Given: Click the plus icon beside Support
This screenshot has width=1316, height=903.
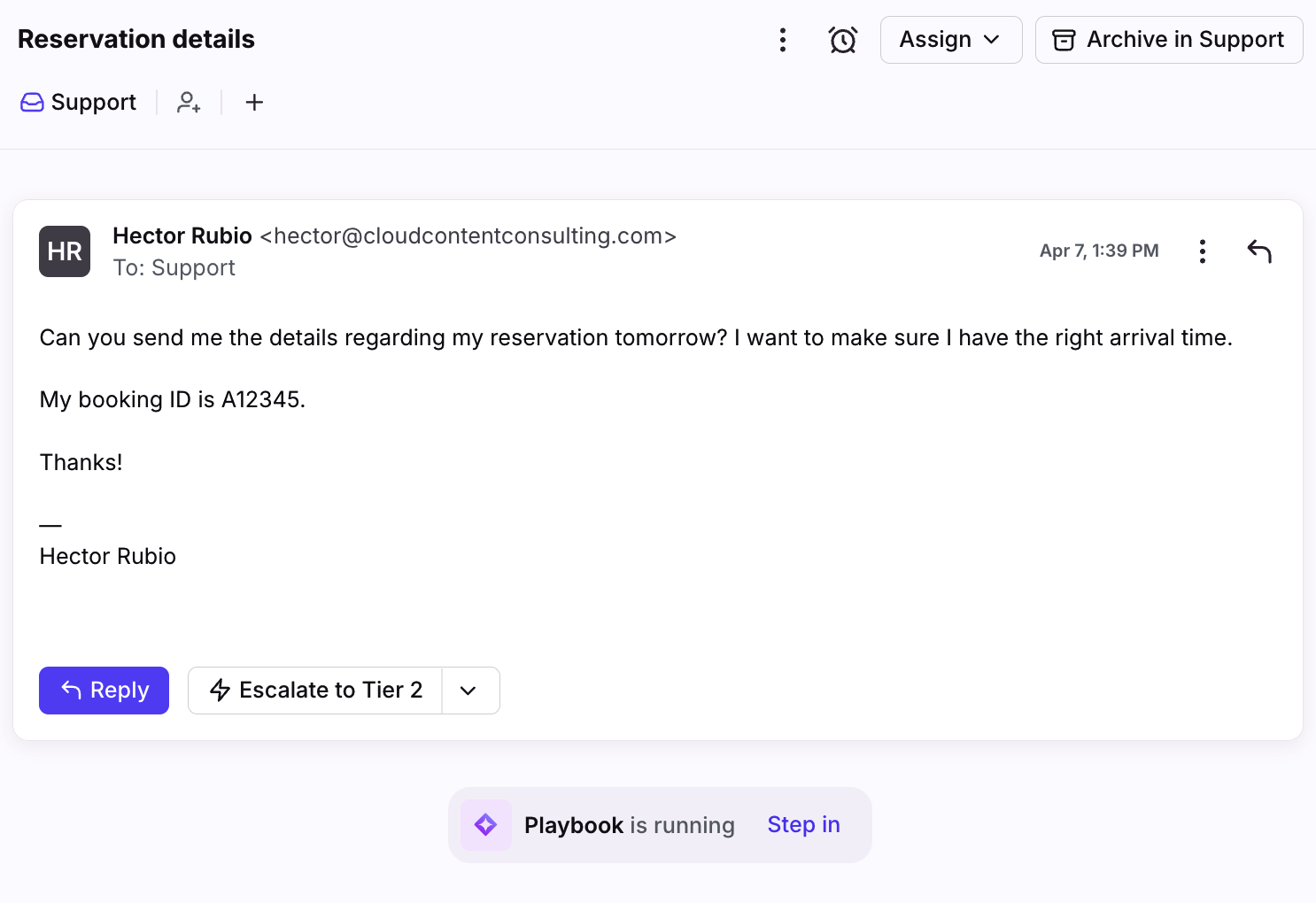Looking at the screenshot, I should click(254, 103).
